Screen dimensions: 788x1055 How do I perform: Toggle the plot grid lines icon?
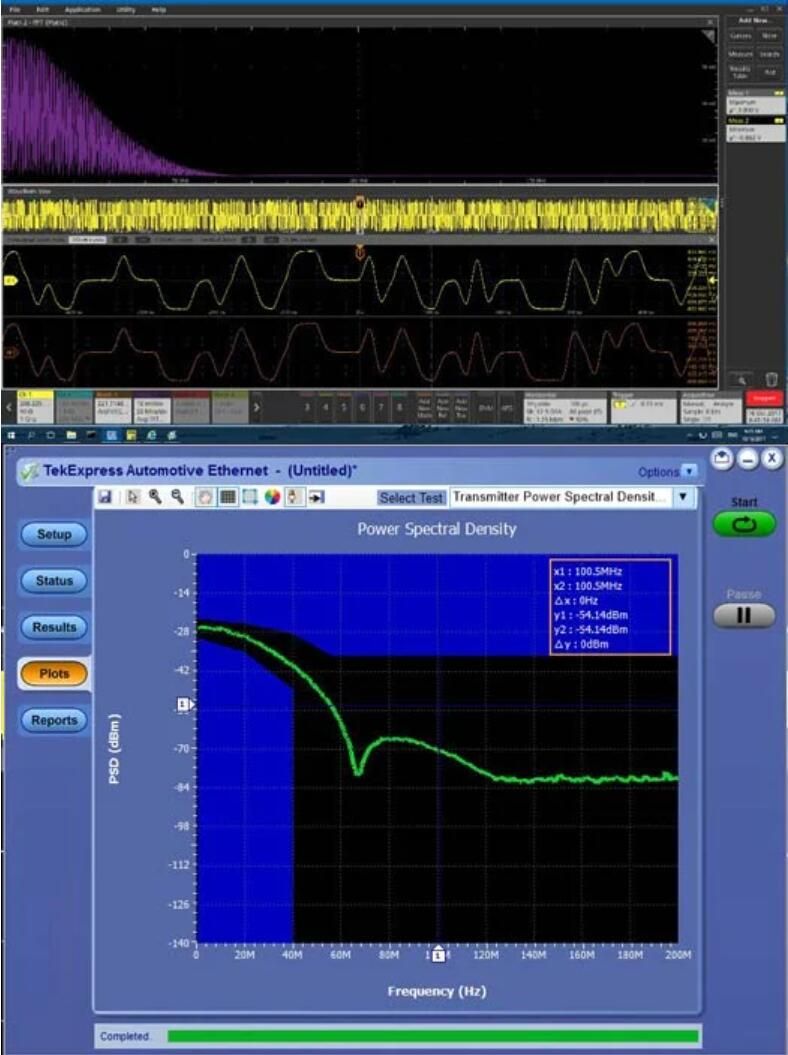click(227, 497)
